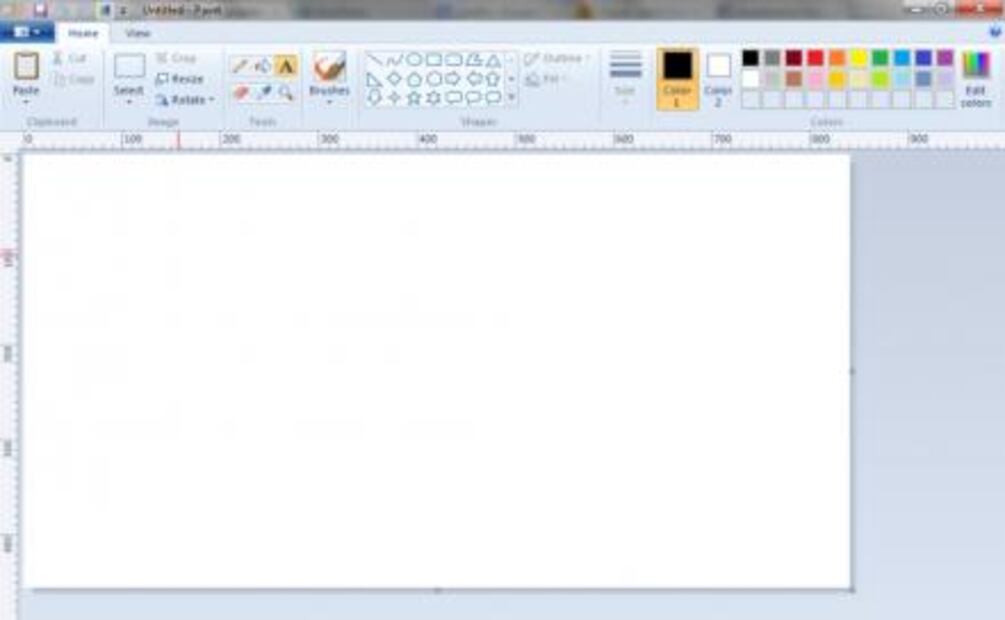Select the Pencil tool
Viewport: 1005px width, 620px height.
click(x=240, y=67)
